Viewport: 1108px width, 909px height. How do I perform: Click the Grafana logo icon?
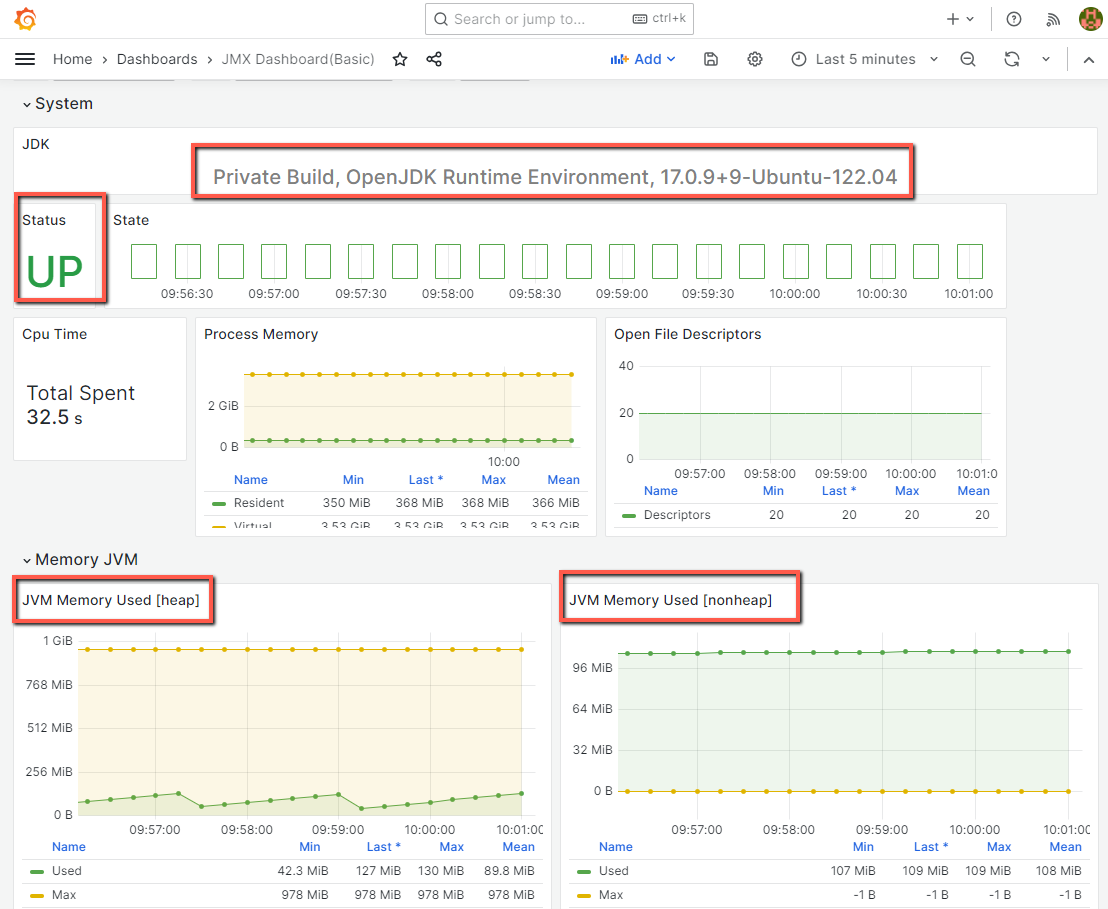(26, 19)
